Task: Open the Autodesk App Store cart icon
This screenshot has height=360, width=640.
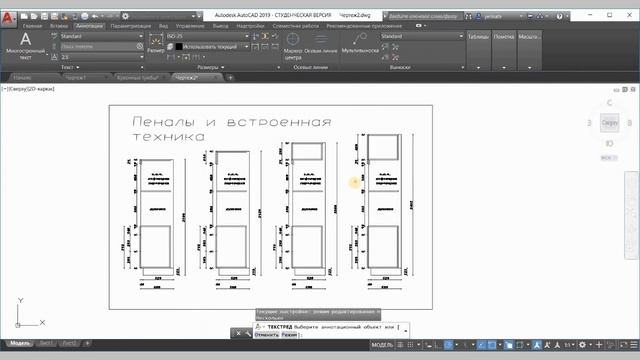Action: (530, 16)
